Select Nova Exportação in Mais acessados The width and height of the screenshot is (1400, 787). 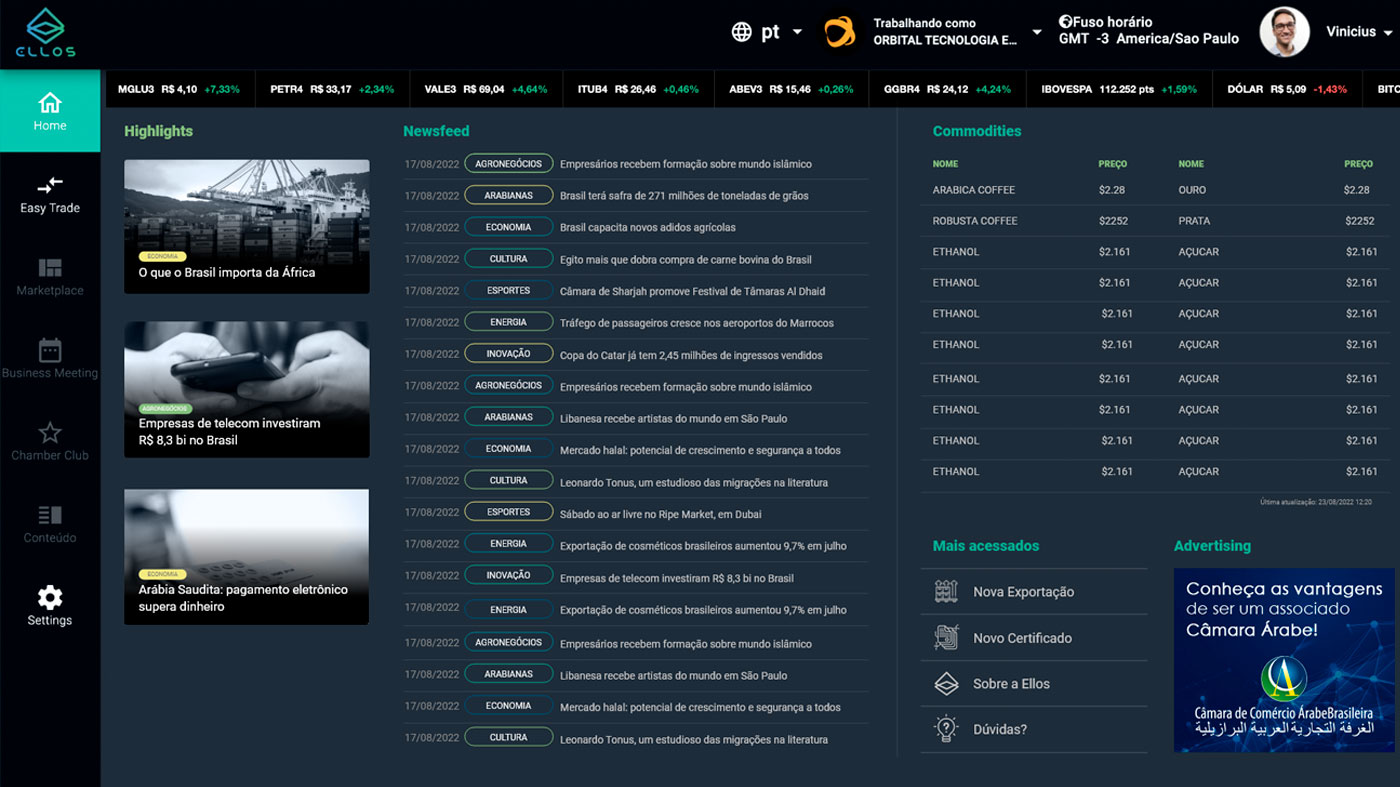coord(1023,592)
